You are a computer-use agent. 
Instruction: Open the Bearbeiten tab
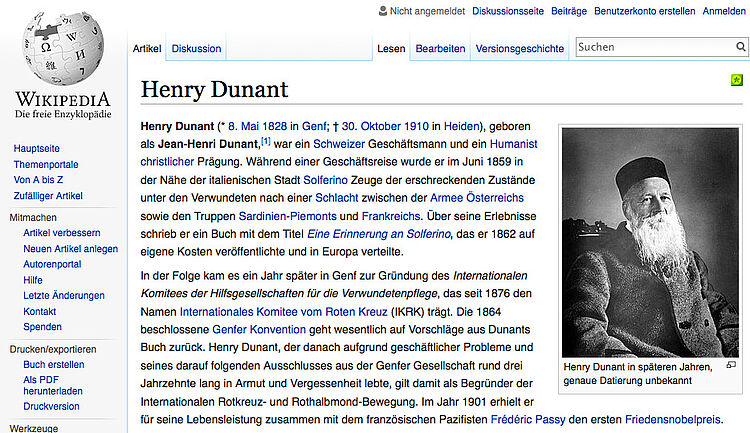click(x=440, y=48)
